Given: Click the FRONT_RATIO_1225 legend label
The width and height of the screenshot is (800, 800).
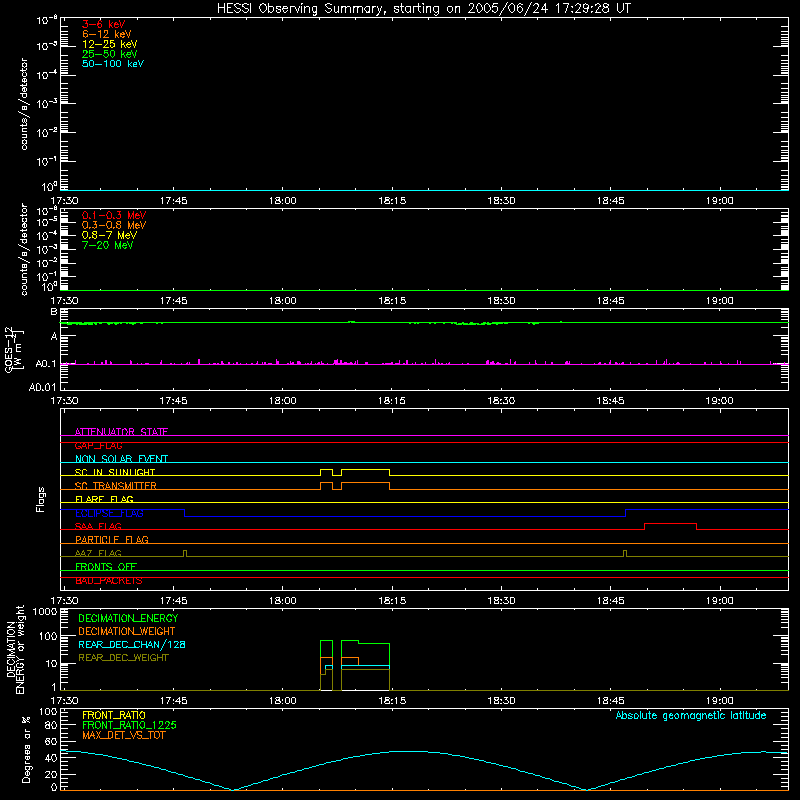Looking at the screenshot, I should click(129, 725).
